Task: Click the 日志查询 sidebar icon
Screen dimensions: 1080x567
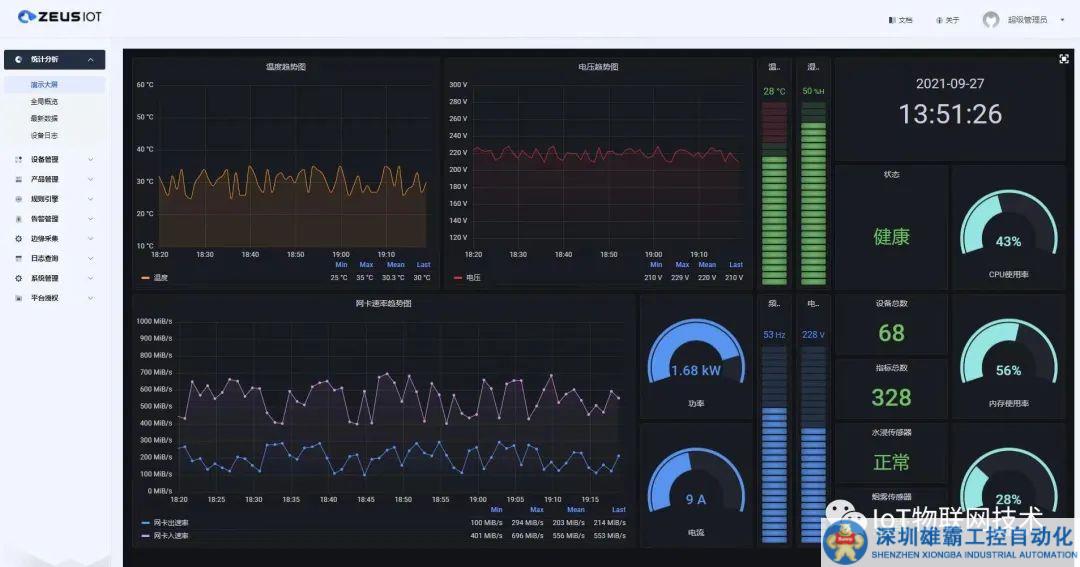Action: click(19, 259)
